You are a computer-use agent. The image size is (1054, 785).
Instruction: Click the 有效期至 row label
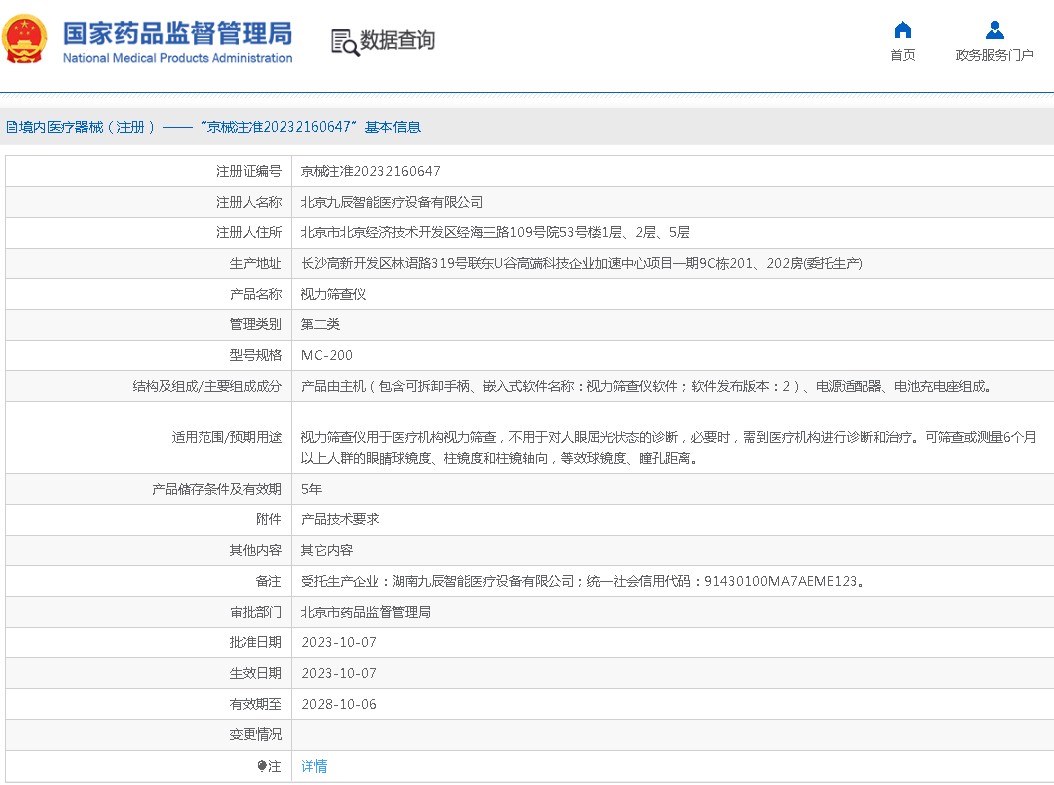pos(255,704)
